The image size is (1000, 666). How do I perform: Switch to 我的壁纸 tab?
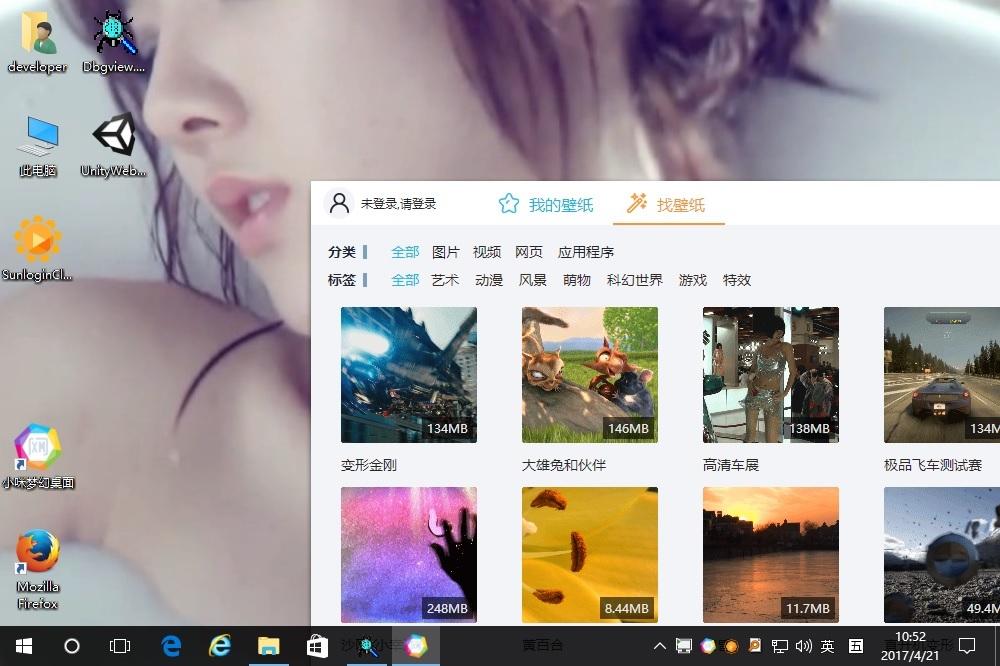546,205
